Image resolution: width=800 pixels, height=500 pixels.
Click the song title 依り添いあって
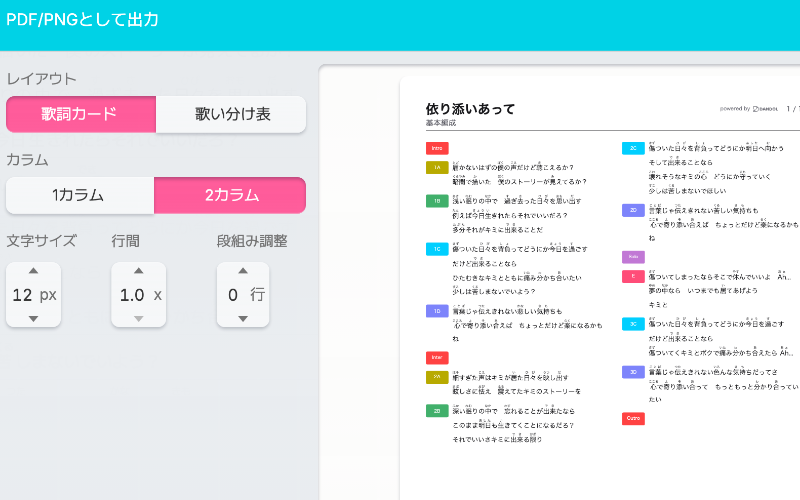470,109
